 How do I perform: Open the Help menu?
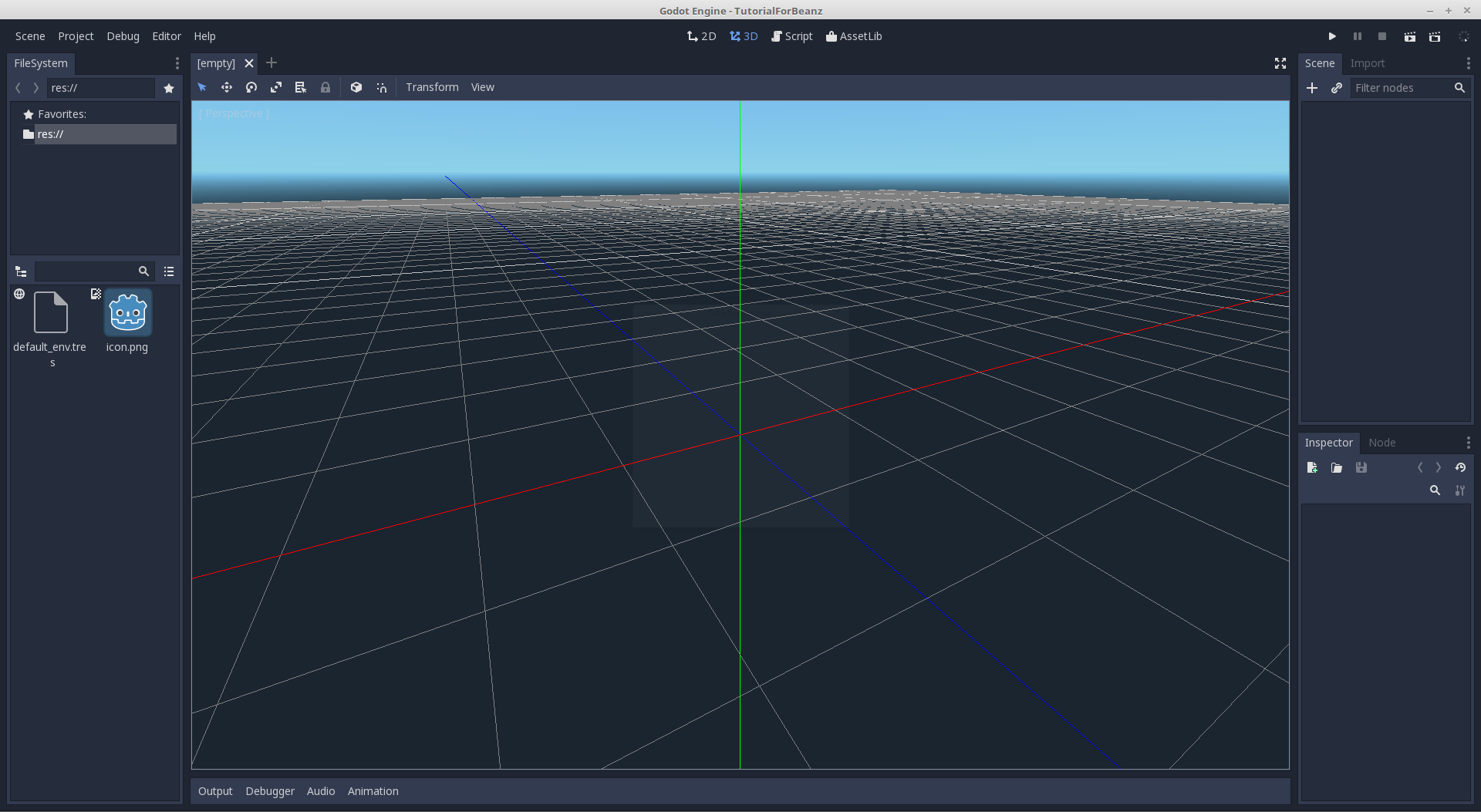204,36
